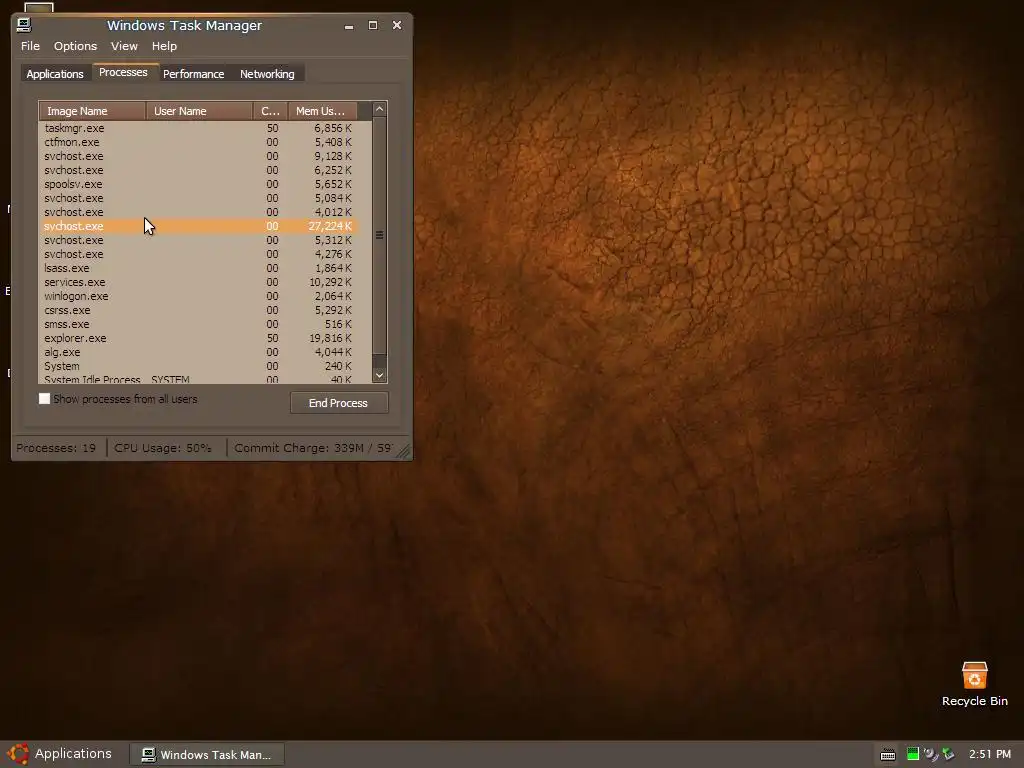The height and width of the screenshot is (768, 1024).
Task: Select the taskmgr.exe process row
Action: (x=198, y=128)
